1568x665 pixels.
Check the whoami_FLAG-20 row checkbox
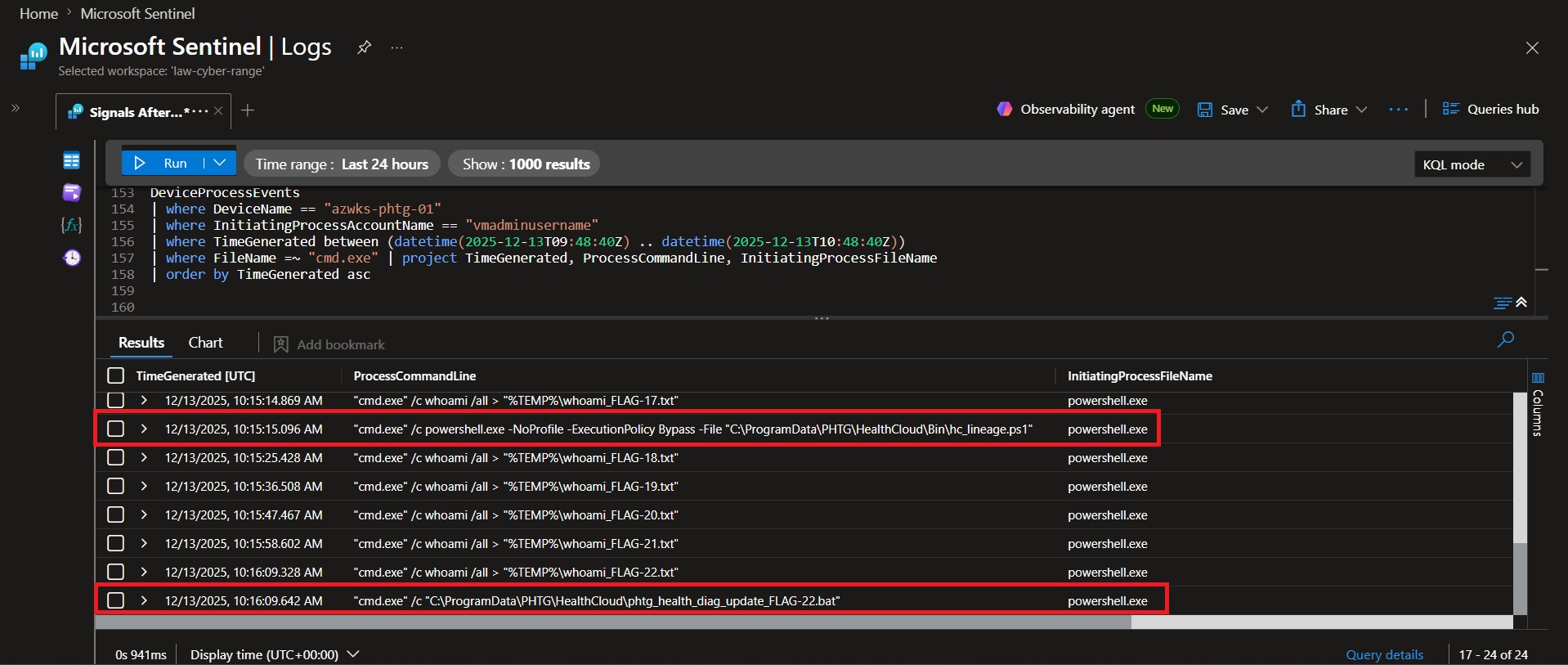116,514
